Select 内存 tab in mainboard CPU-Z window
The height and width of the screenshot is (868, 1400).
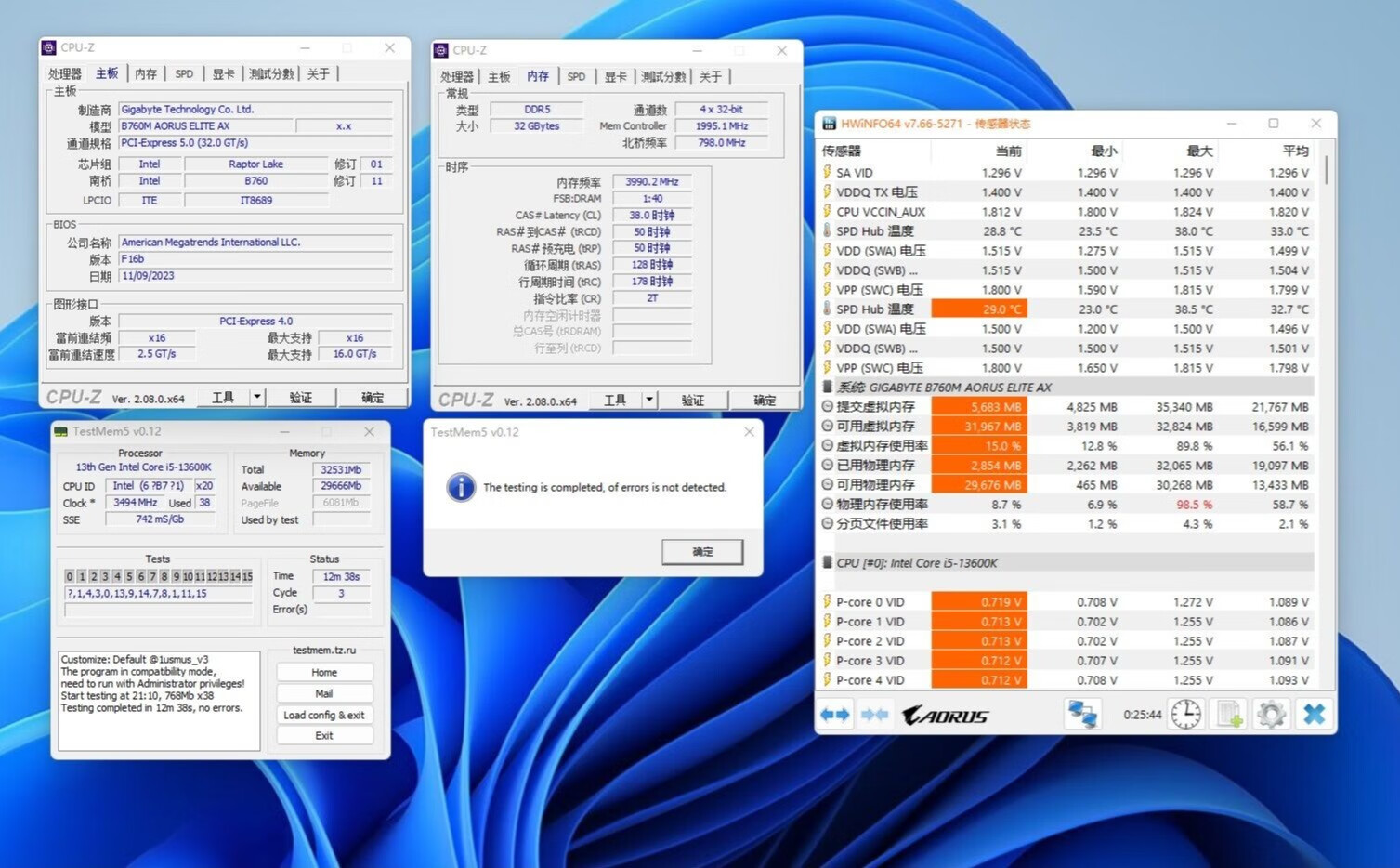click(146, 73)
